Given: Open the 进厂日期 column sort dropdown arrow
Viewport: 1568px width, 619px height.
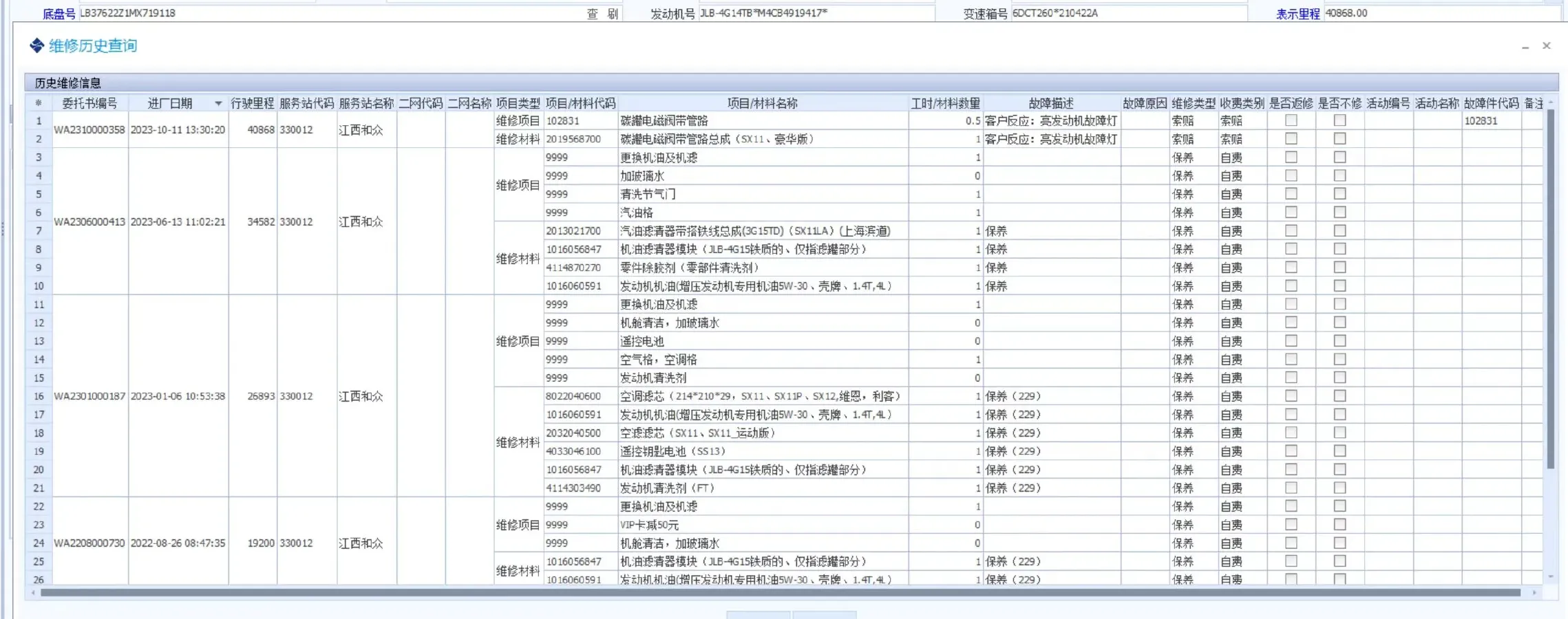Looking at the screenshot, I should pos(219,102).
